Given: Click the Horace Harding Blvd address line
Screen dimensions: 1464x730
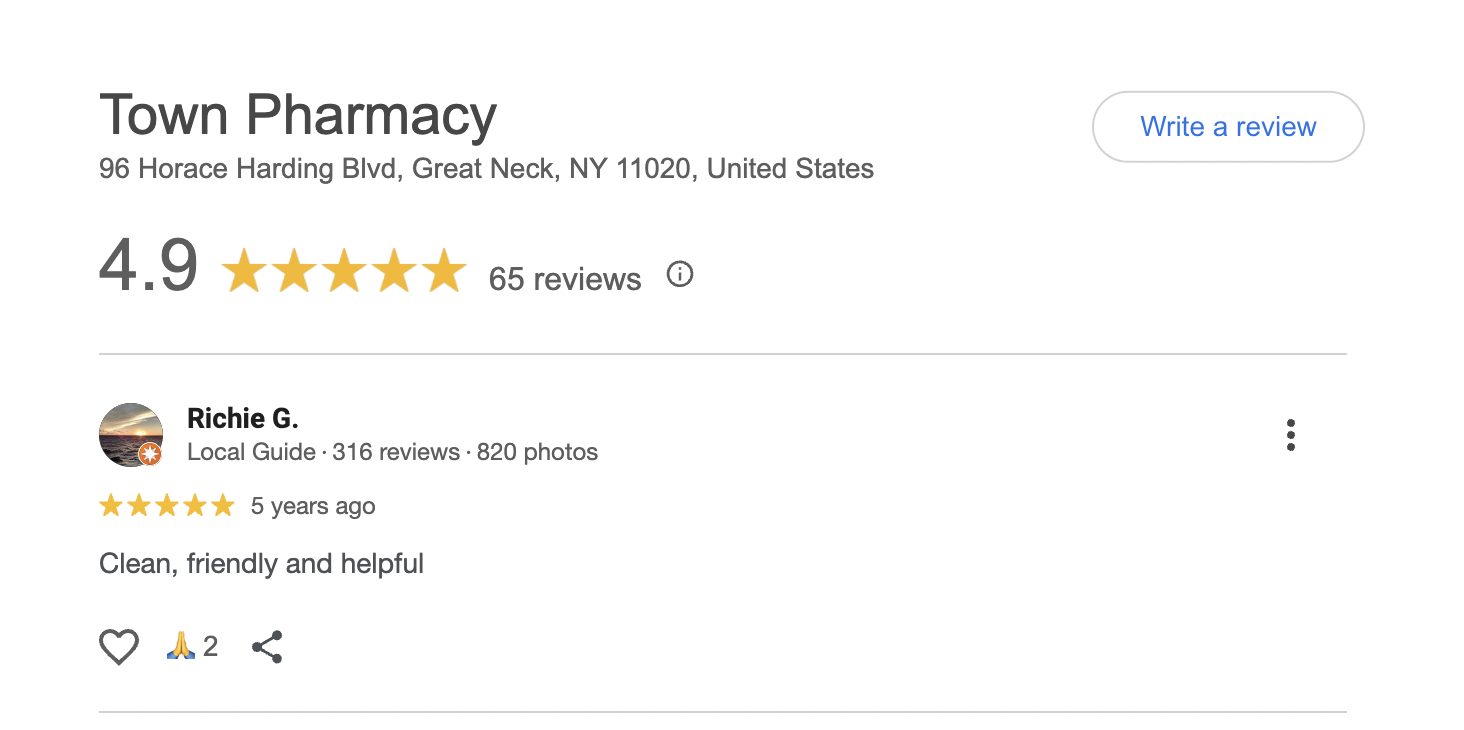Looking at the screenshot, I should [486, 169].
